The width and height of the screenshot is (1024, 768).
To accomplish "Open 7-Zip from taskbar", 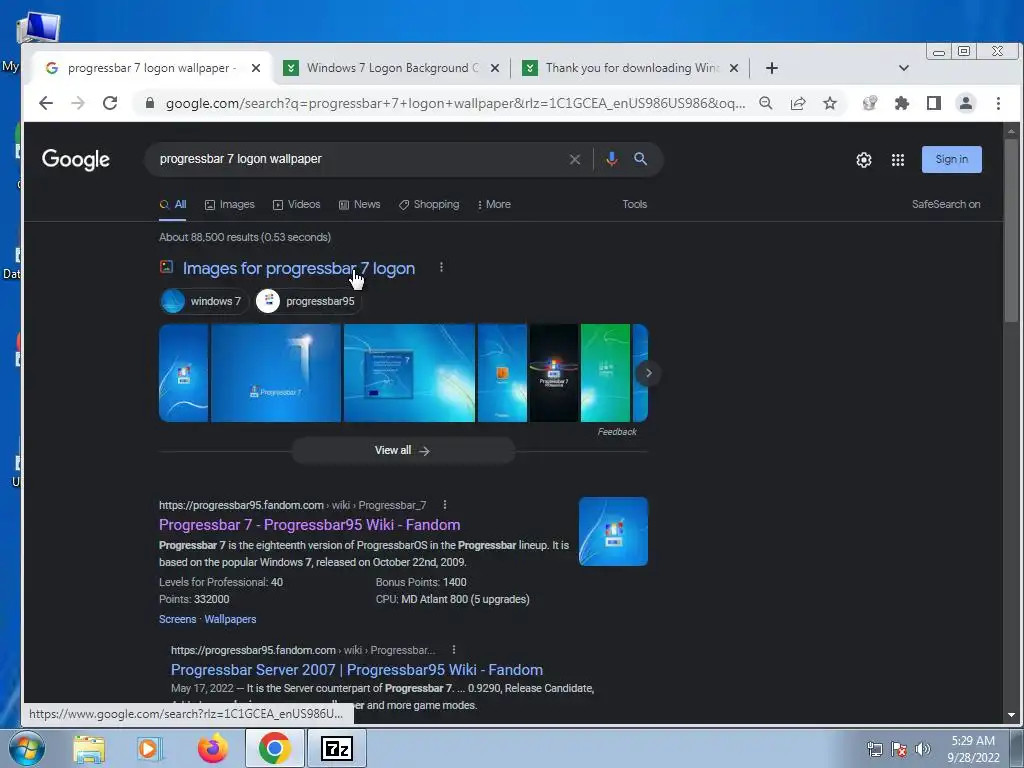I will coord(337,748).
